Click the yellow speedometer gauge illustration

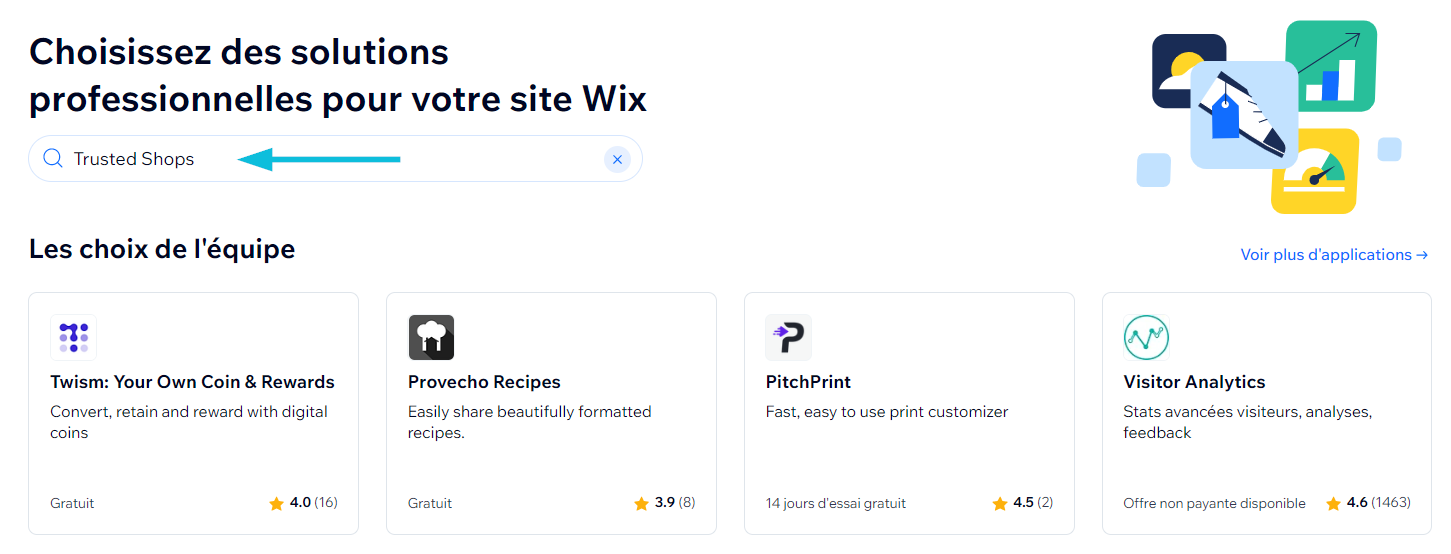tap(1315, 171)
